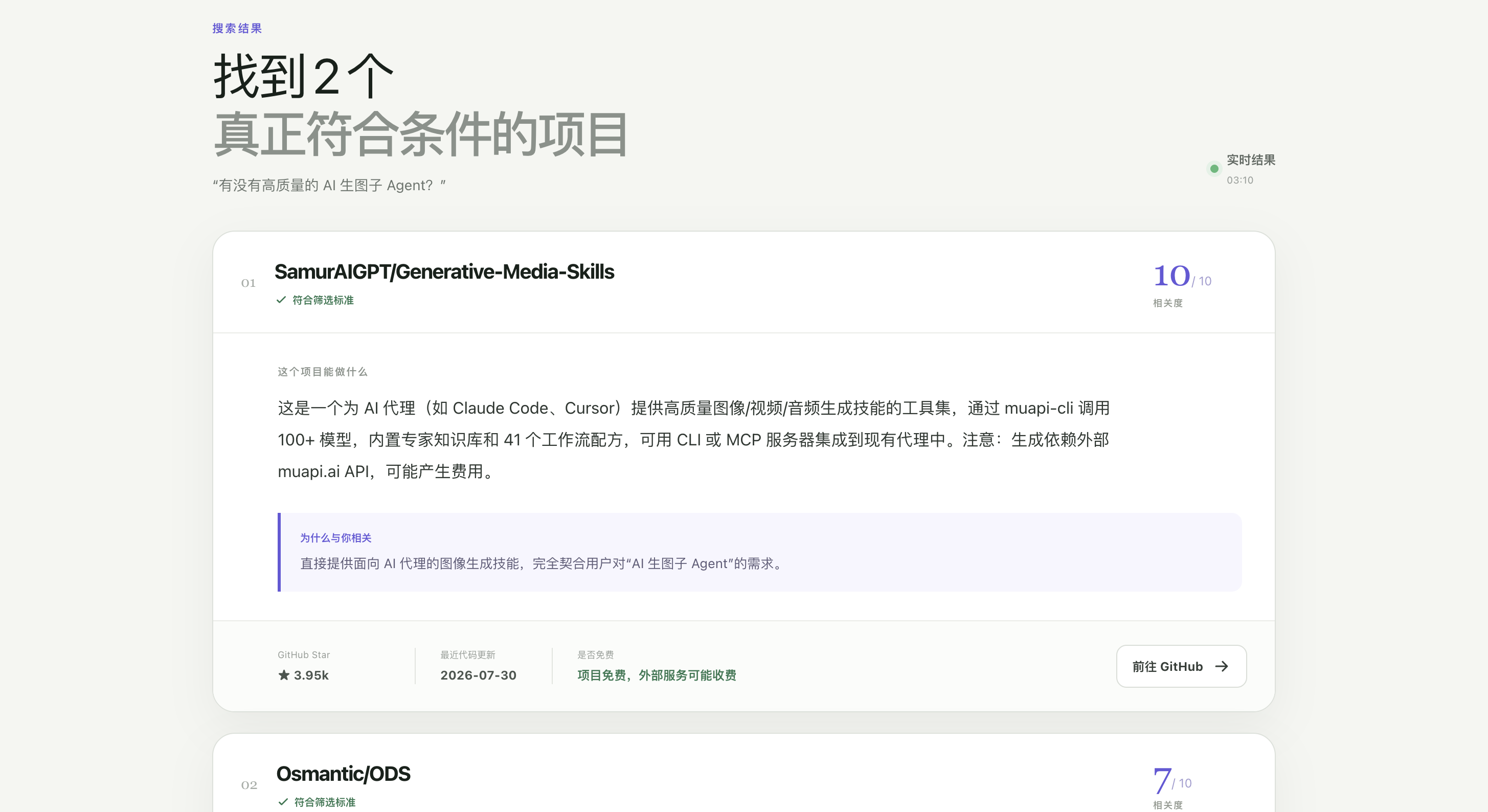1488x812 pixels.
Task: Click the green live status dot
Action: 1213,169
